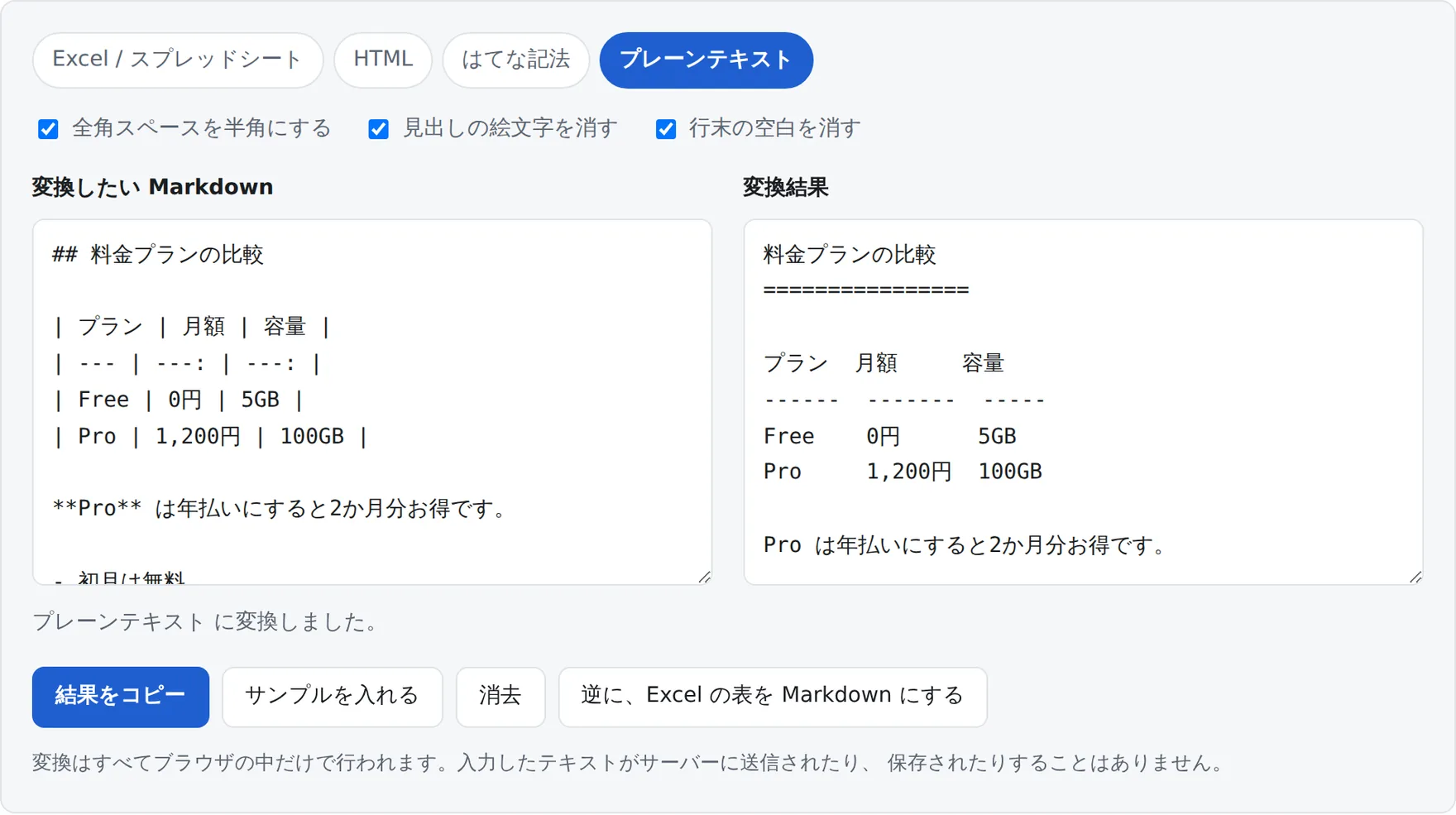Click the 変換したい Markdown label
This screenshot has height=815, width=1456.
point(152,187)
